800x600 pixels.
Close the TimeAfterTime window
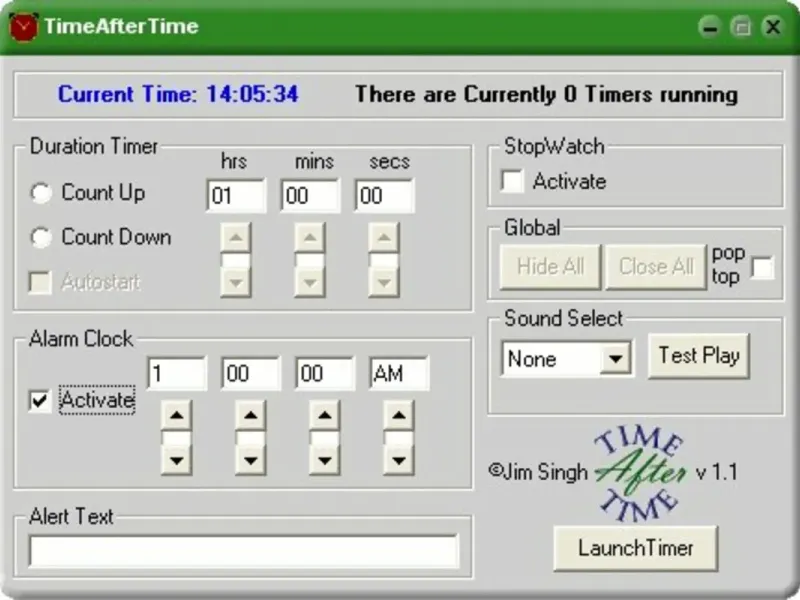click(x=773, y=27)
